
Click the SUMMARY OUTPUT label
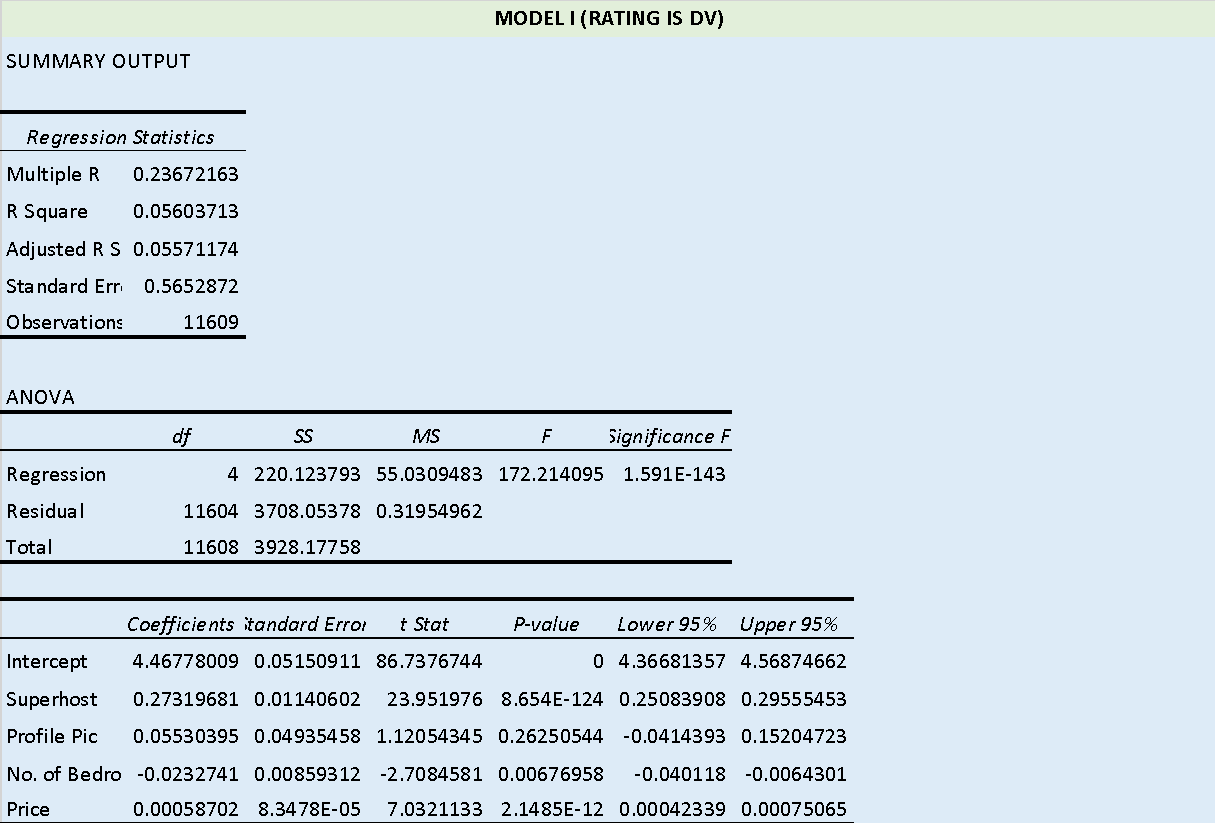96,60
